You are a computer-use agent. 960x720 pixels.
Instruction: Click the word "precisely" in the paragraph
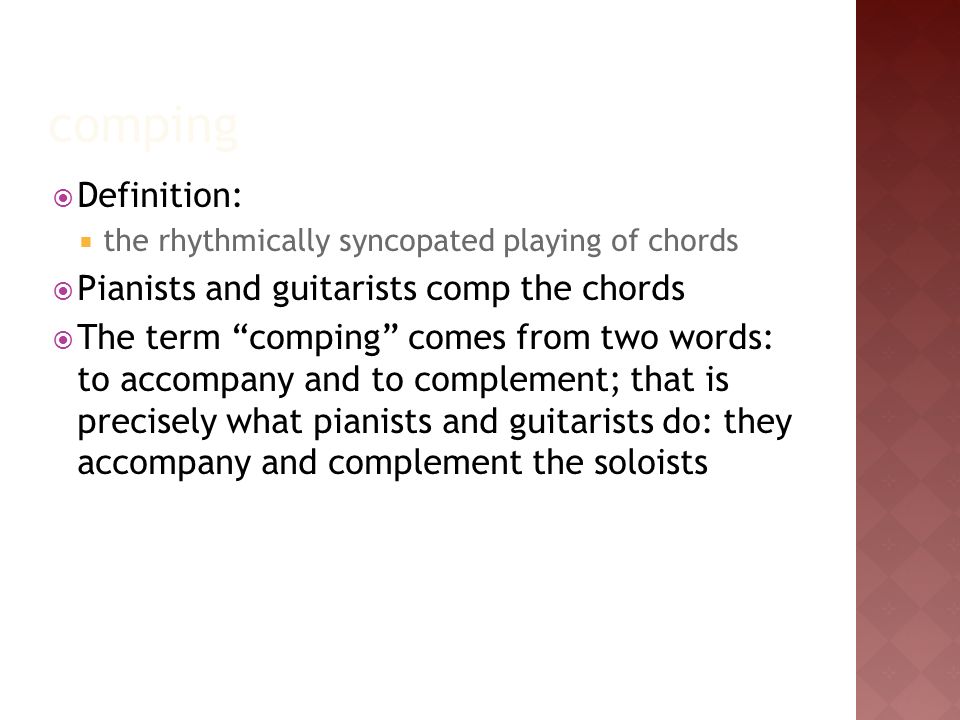(x=147, y=422)
